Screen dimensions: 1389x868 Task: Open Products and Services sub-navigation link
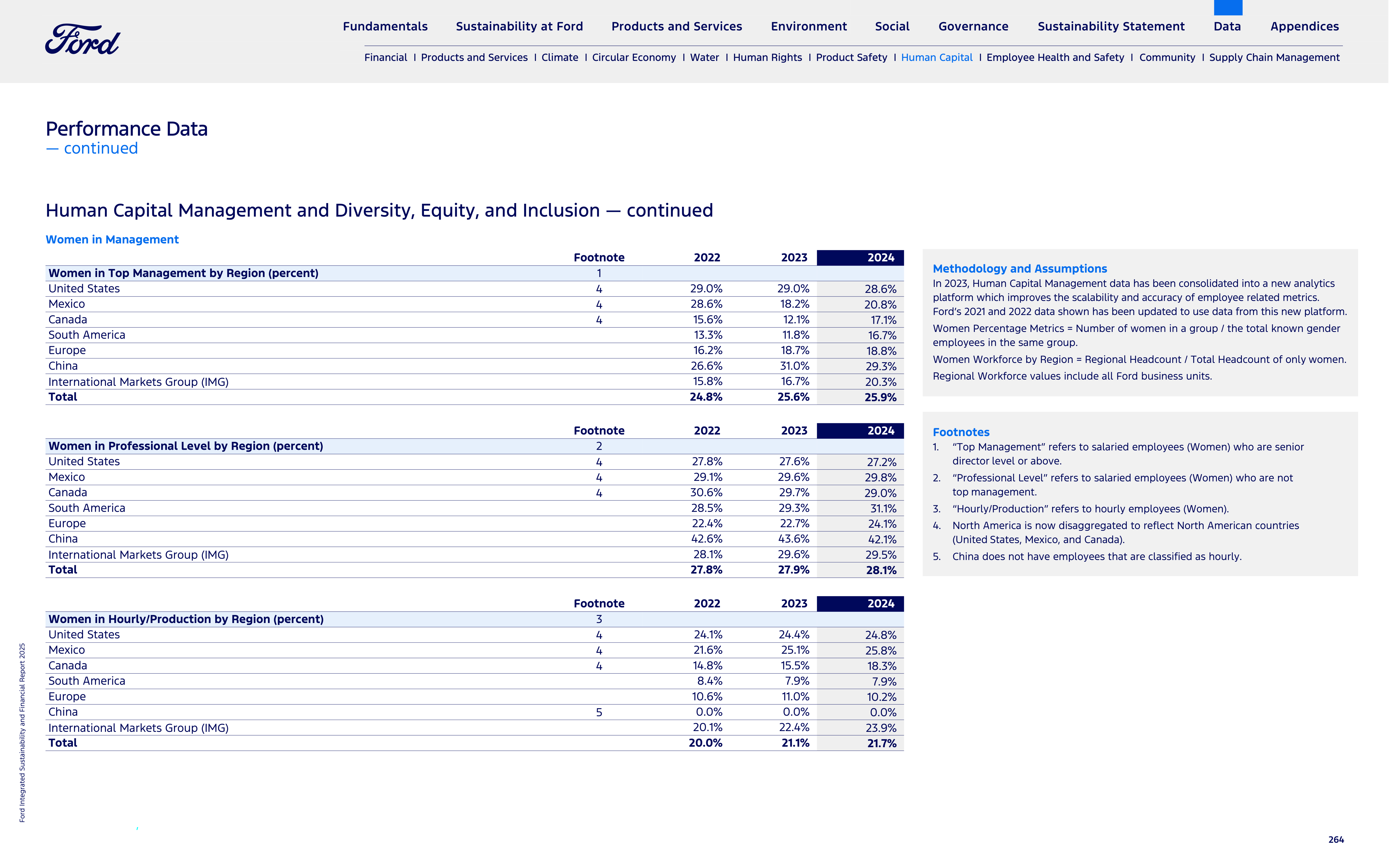474,58
